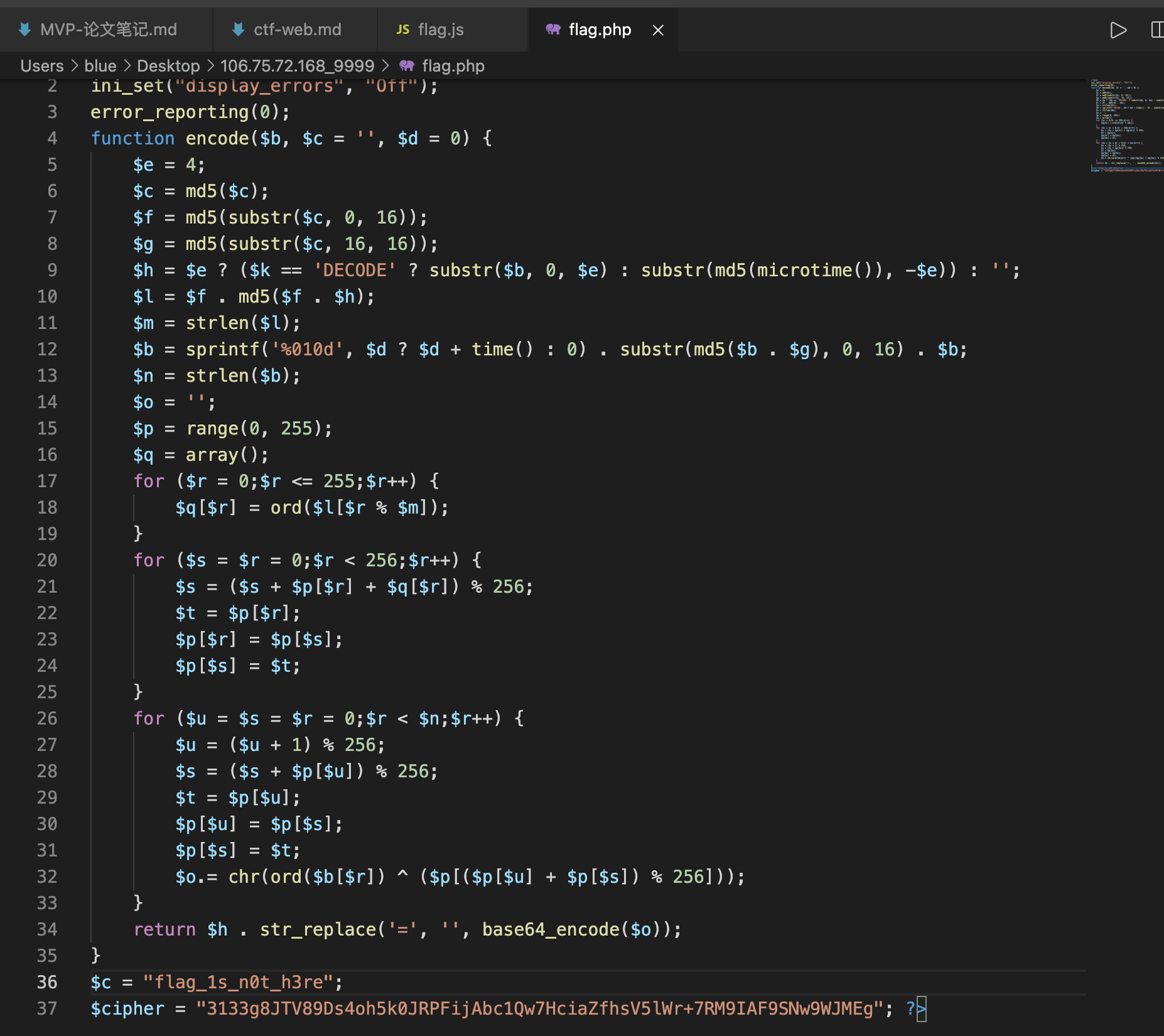
Task: Click md5($c) on line 6
Action: pyautogui.click(x=222, y=191)
